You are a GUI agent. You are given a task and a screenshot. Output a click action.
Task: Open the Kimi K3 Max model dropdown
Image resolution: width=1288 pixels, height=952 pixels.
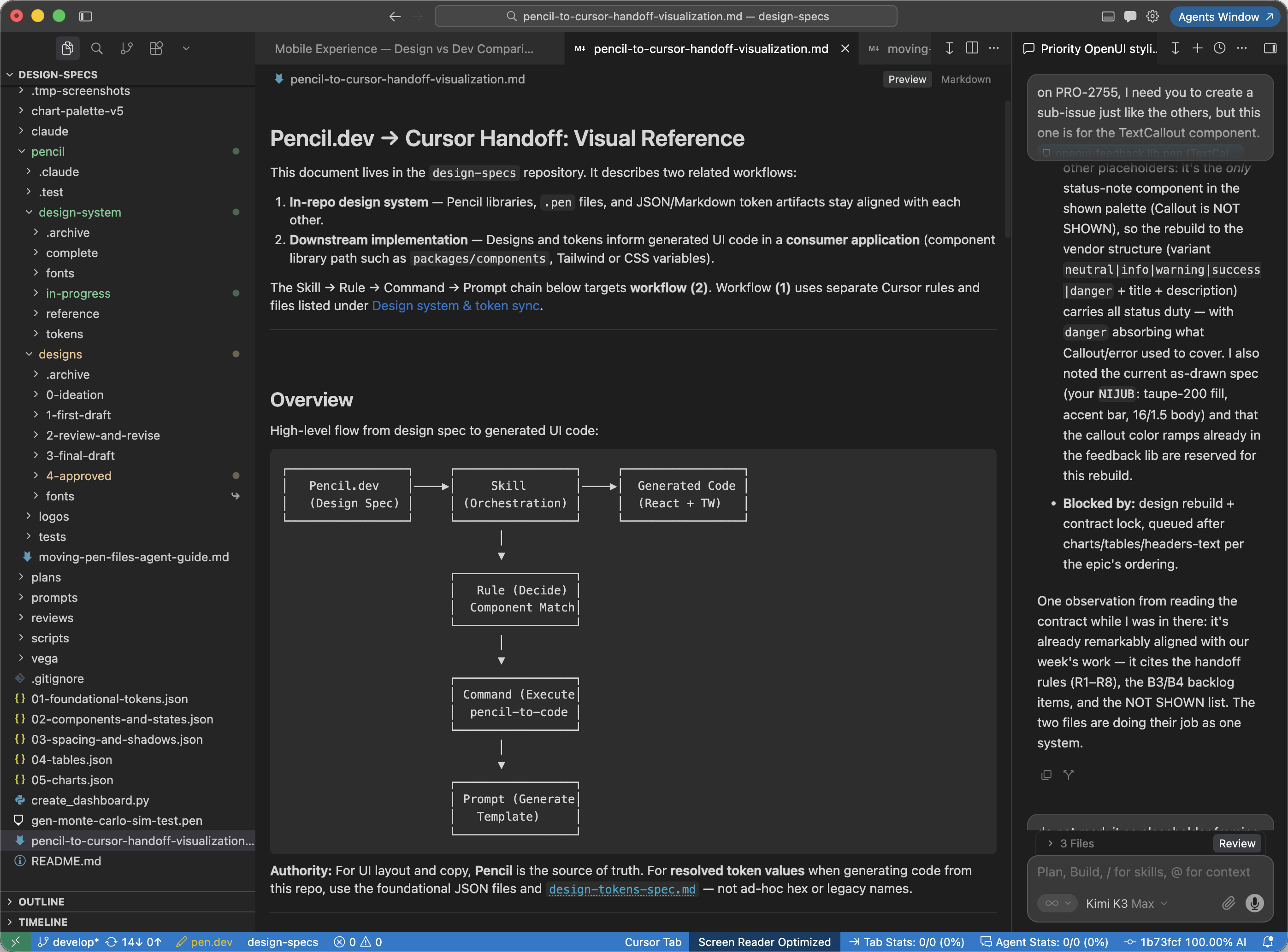[1127, 903]
